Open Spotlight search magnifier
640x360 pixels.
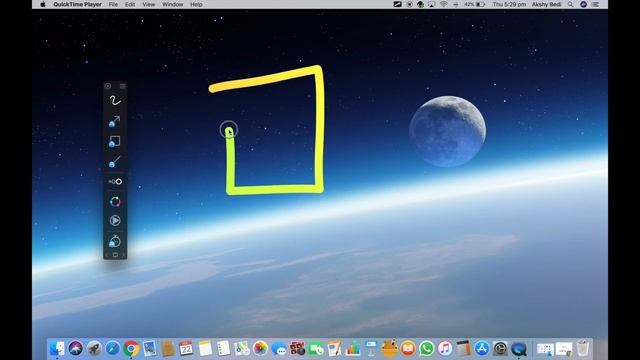(570, 4)
